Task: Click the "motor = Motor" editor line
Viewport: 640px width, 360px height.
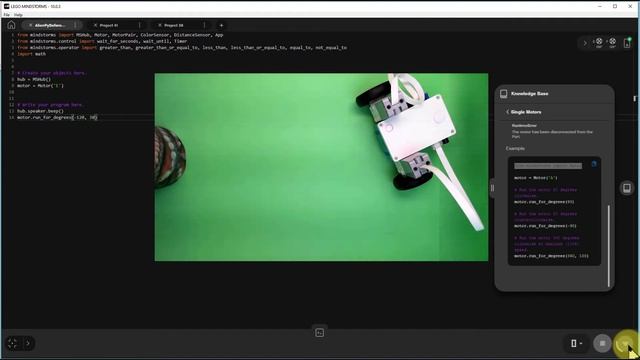Action: [x=40, y=86]
